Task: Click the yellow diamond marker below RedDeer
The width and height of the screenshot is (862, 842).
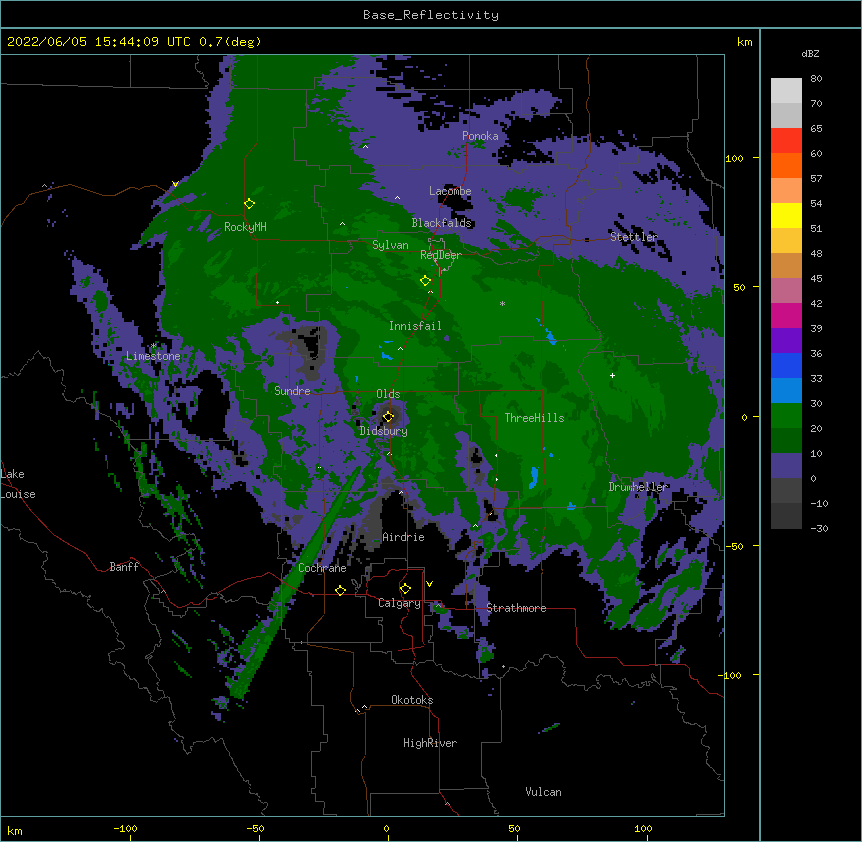Action: (425, 281)
